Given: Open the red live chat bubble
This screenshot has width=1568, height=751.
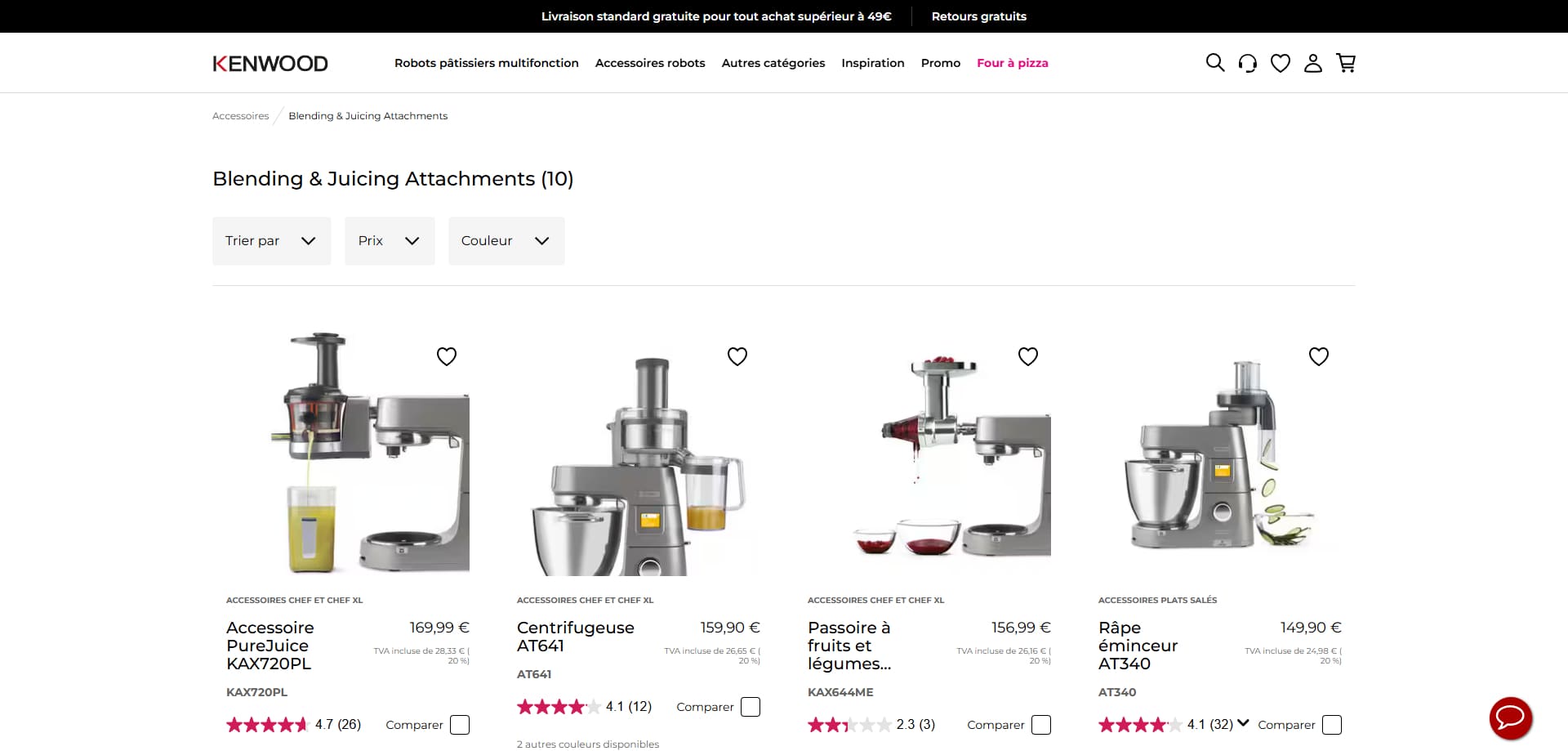Looking at the screenshot, I should coord(1511,718).
